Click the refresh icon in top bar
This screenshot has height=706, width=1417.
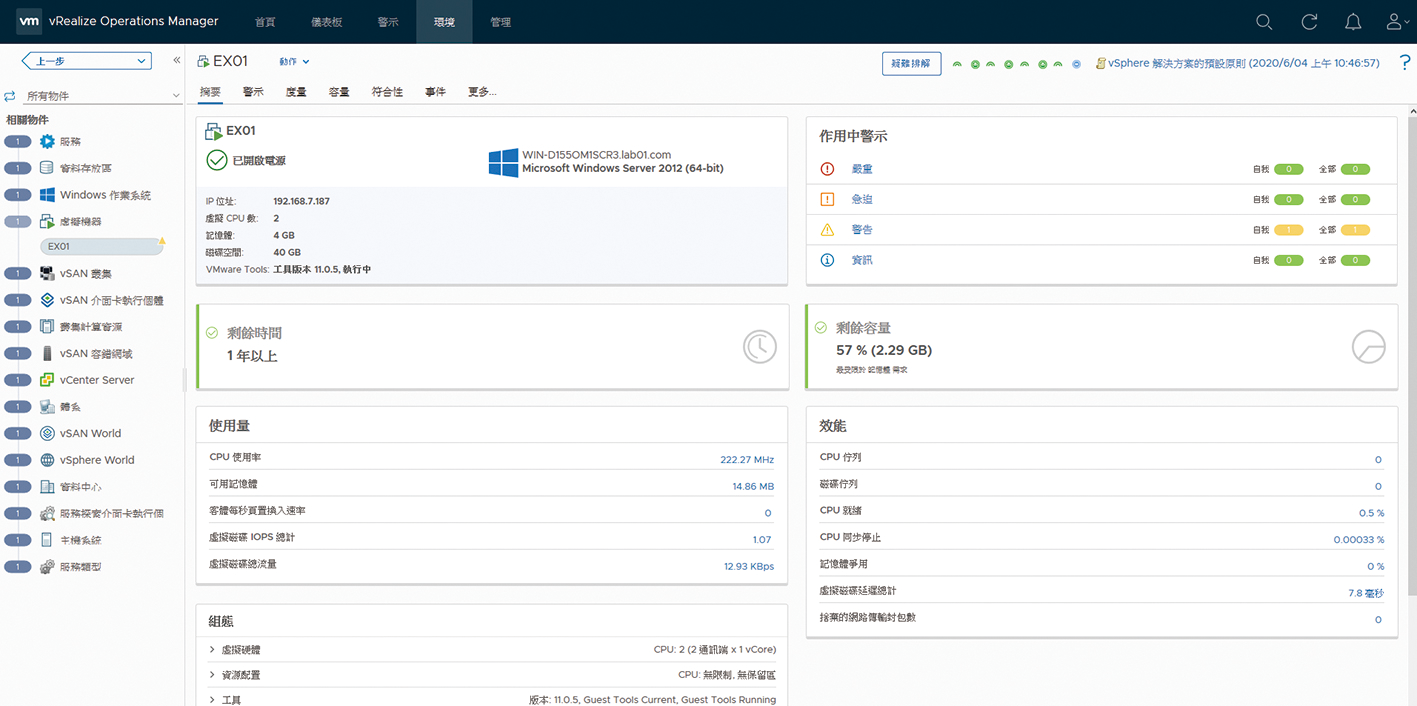(1309, 22)
